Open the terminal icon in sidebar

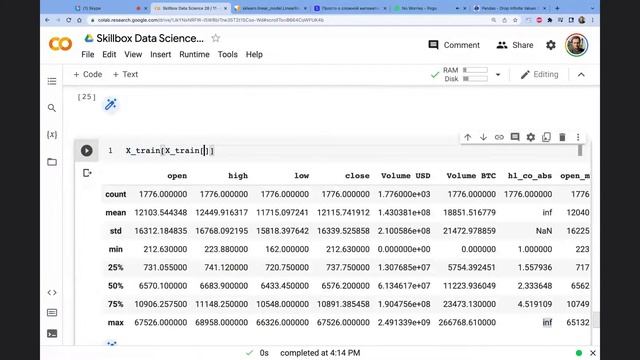(52, 333)
